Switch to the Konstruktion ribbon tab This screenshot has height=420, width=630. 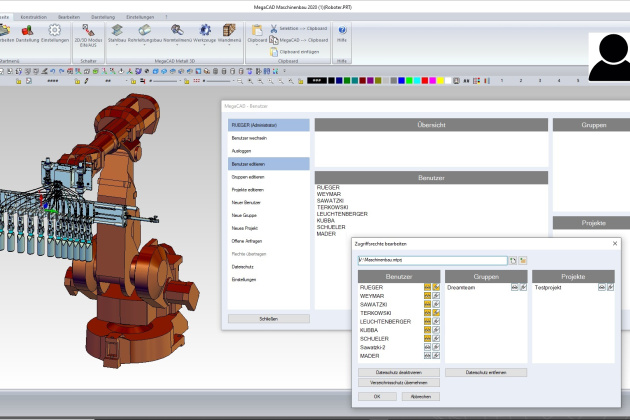point(33,16)
